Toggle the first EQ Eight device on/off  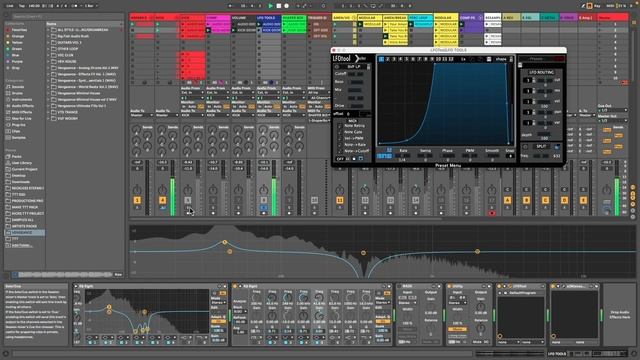pyautogui.click(x=76, y=287)
